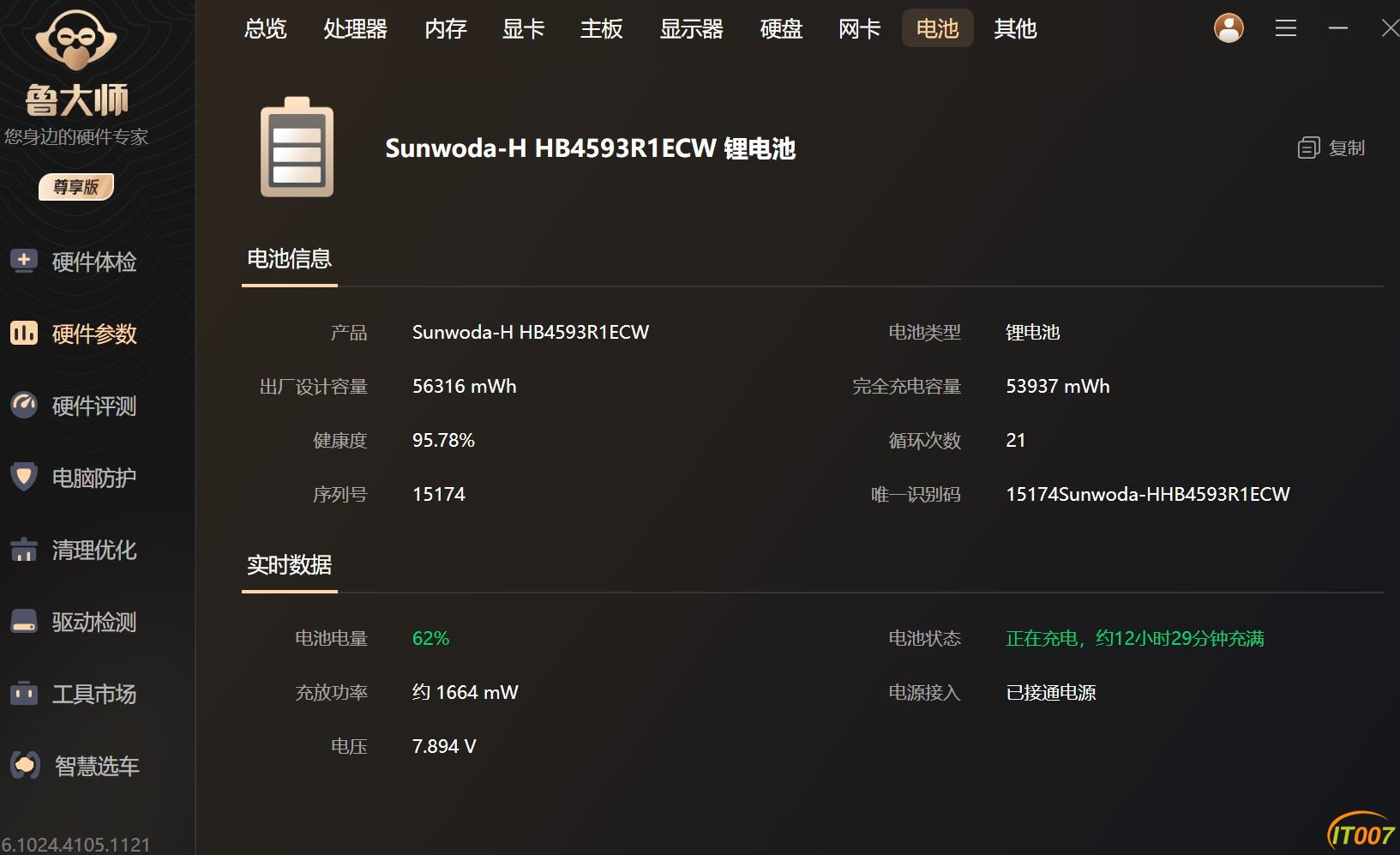The image size is (1400, 855).
Task: Click the slogan 您身边的硬件专家
Action: pos(76,137)
